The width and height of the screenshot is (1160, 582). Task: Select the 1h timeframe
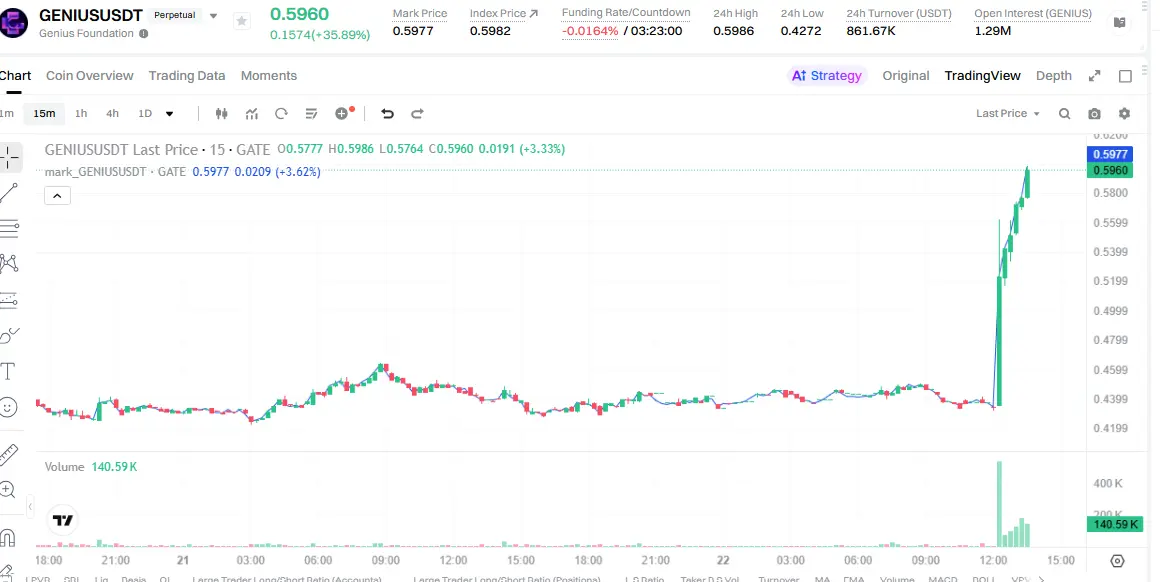pyautogui.click(x=81, y=113)
